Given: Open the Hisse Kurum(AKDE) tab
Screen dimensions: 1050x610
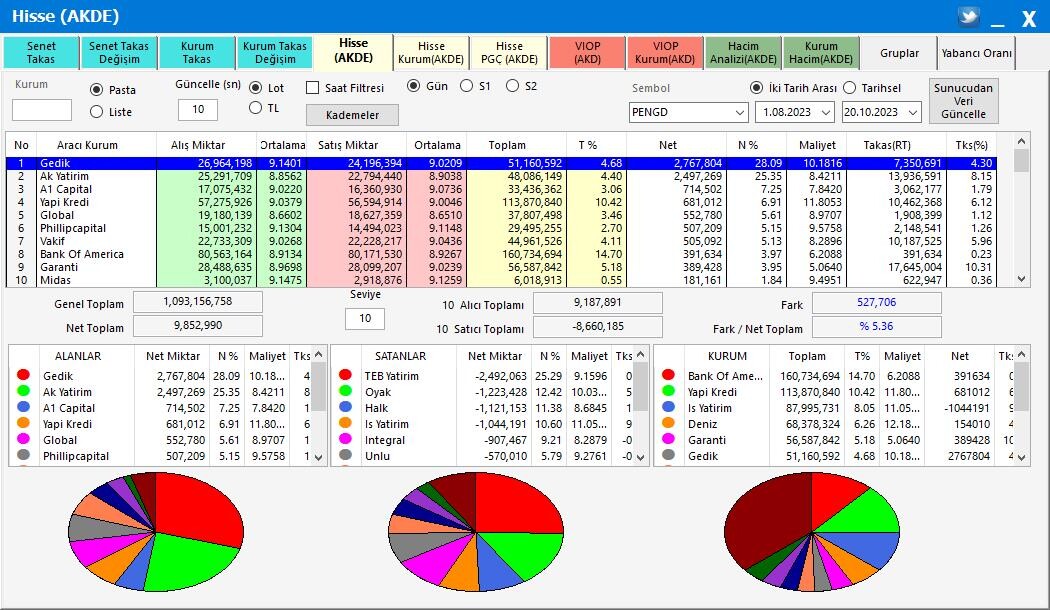Looking at the screenshot, I should click(431, 53).
